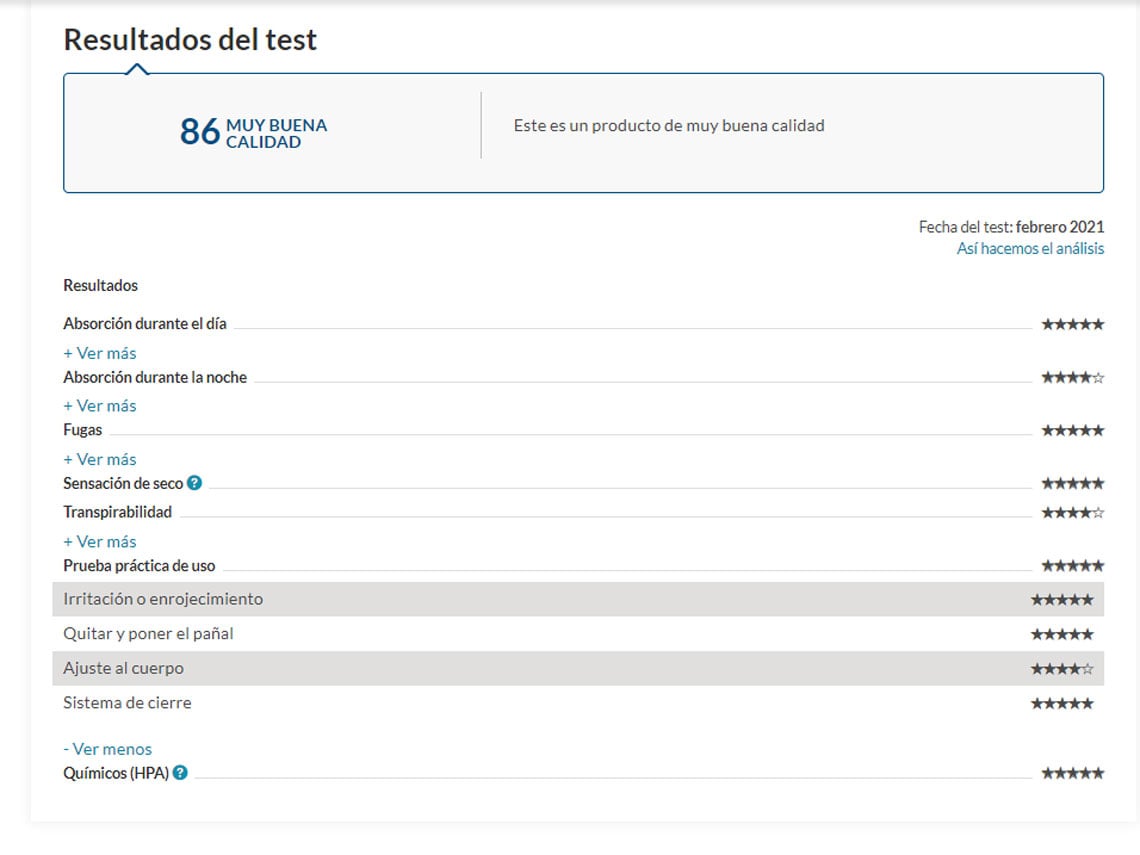The image size is (1140, 855).
Task: Click the 'Resultados del test' heading
Action: tap(190, 40)
